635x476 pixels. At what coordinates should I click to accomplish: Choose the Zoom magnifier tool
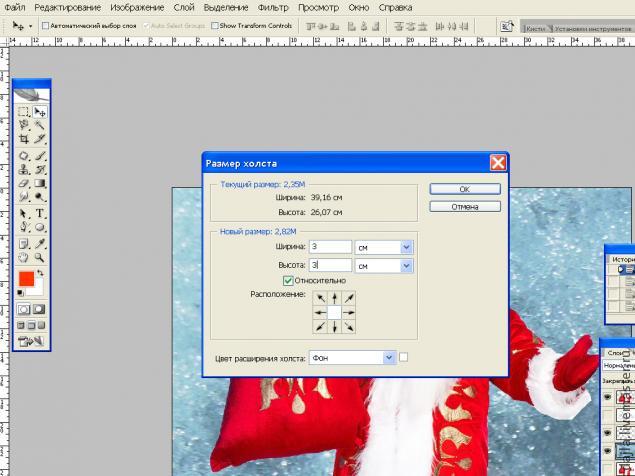click(x=40, y=256)
